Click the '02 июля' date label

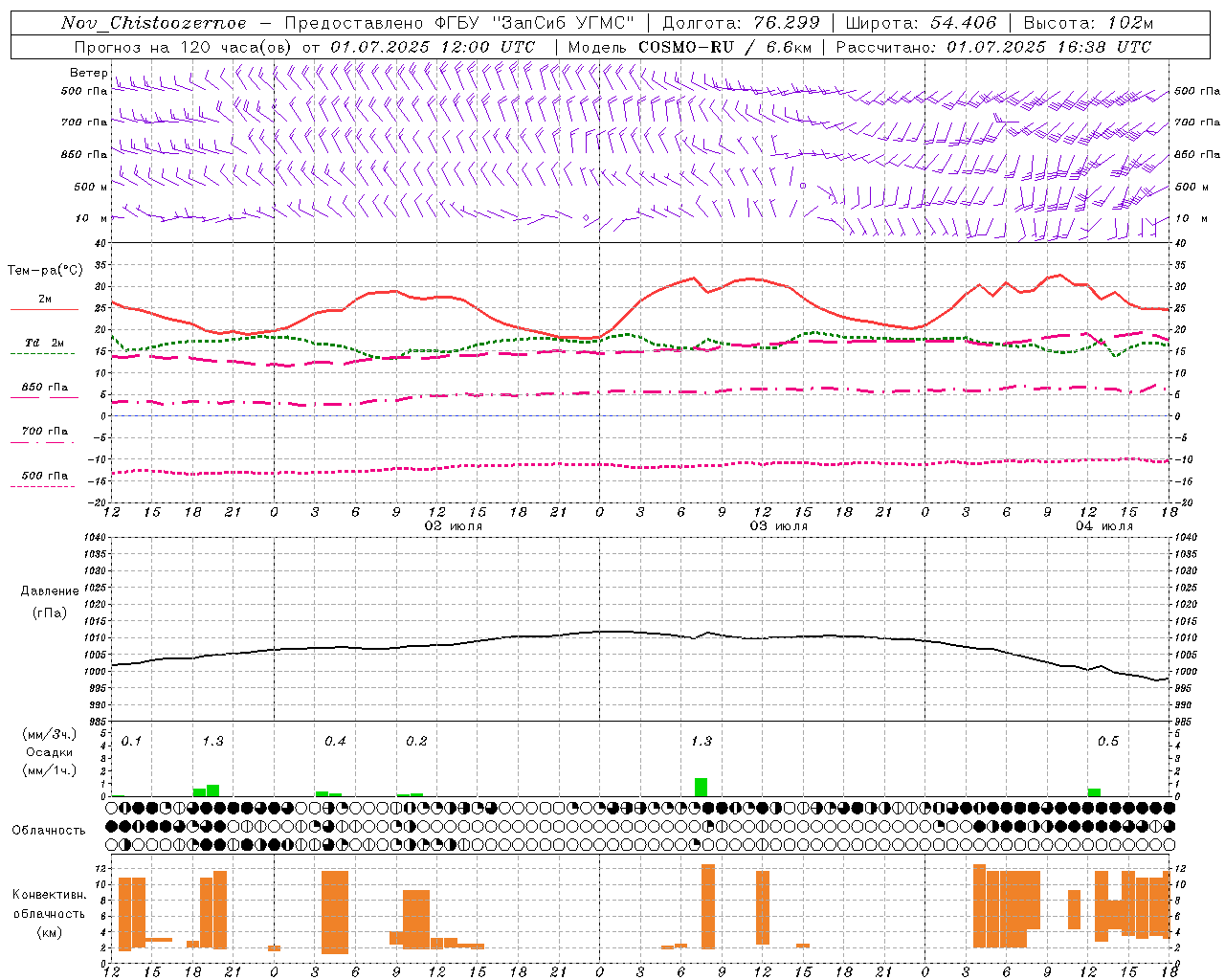click(x=453, y=526)
